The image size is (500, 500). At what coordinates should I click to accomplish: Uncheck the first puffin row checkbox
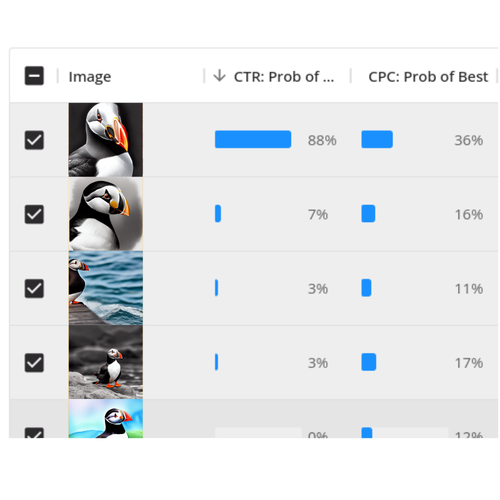point(34,140)
